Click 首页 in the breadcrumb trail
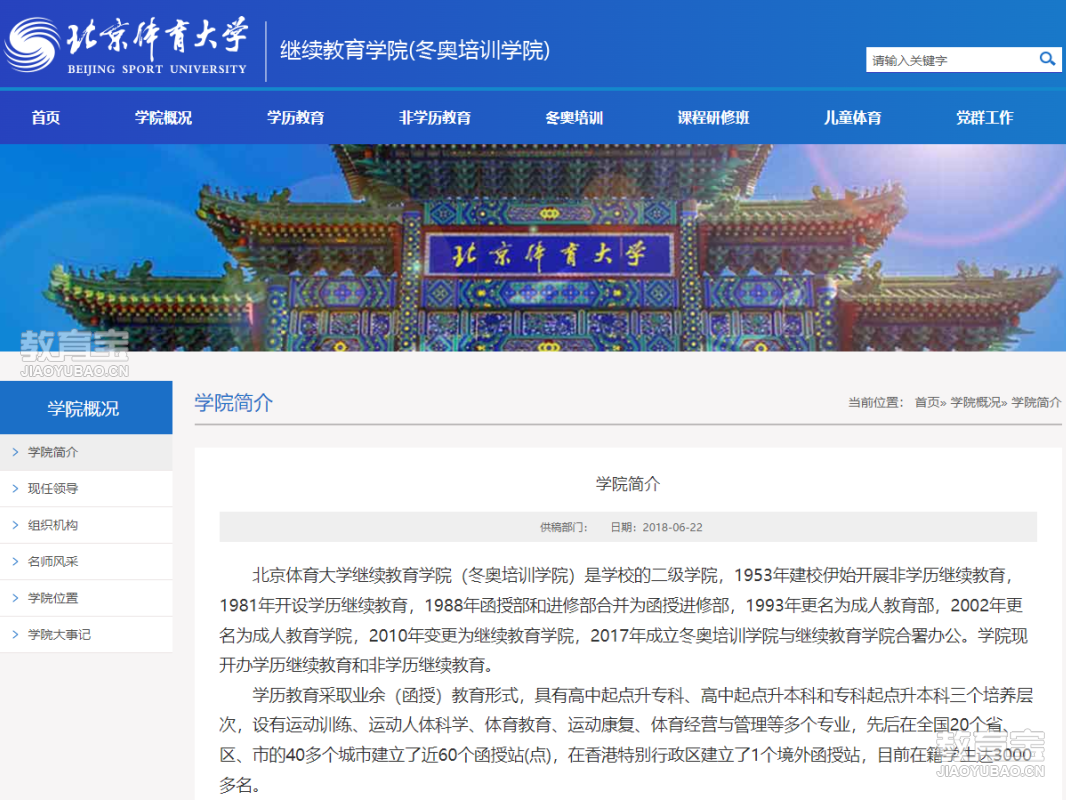Viewport: 1066px width, 800px height. coord(927,402)
